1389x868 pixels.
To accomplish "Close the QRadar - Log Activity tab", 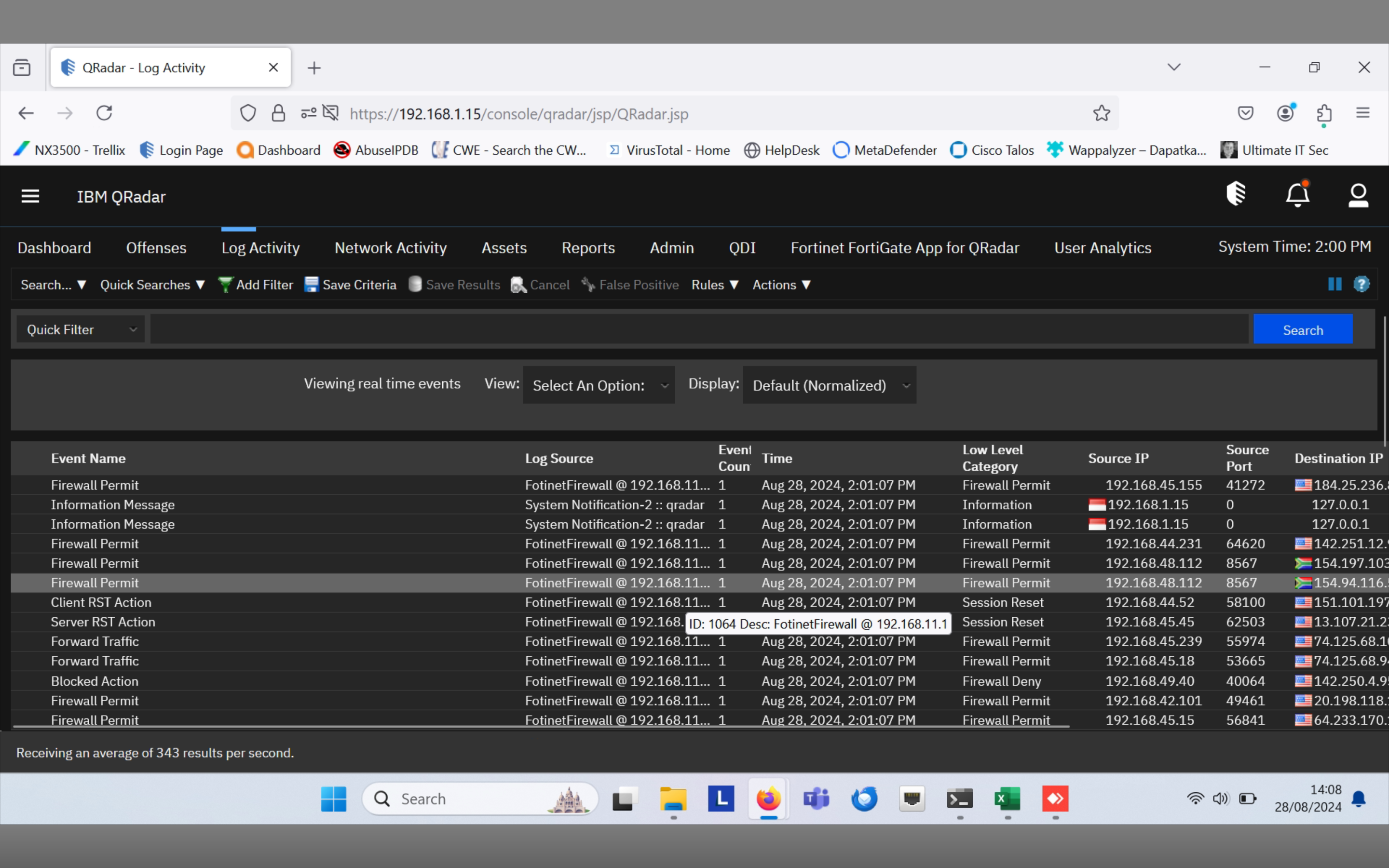I will click(x=273, y=68).
